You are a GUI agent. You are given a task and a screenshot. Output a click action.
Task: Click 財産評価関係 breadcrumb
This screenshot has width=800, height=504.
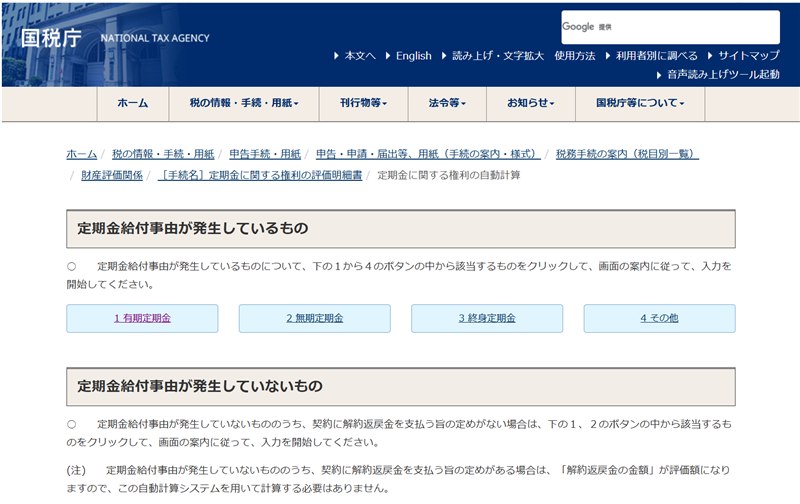click(112, 175)
